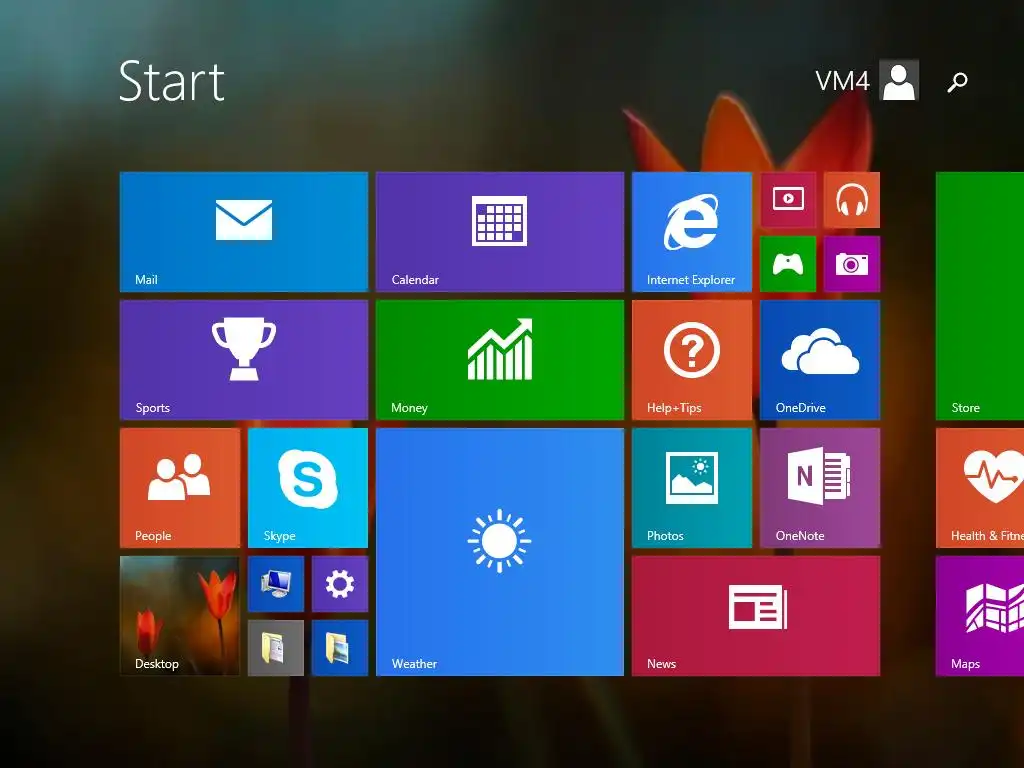The width and height of the screenshot is (1024, 768).
Task: Launch Internet Explorer tile
Action: (x=692, y=232)
